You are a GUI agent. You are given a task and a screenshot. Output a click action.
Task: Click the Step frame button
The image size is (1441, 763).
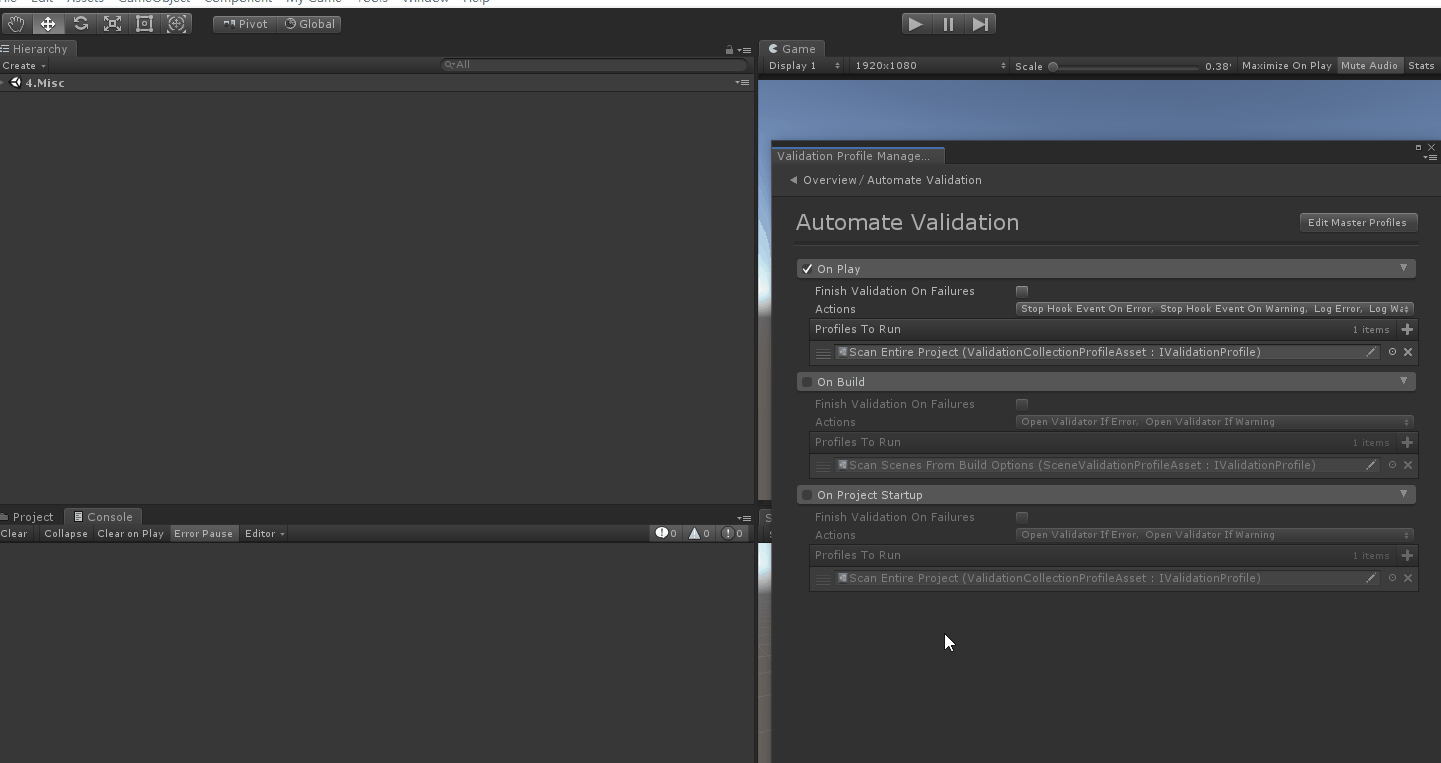[x=980, y=24]
